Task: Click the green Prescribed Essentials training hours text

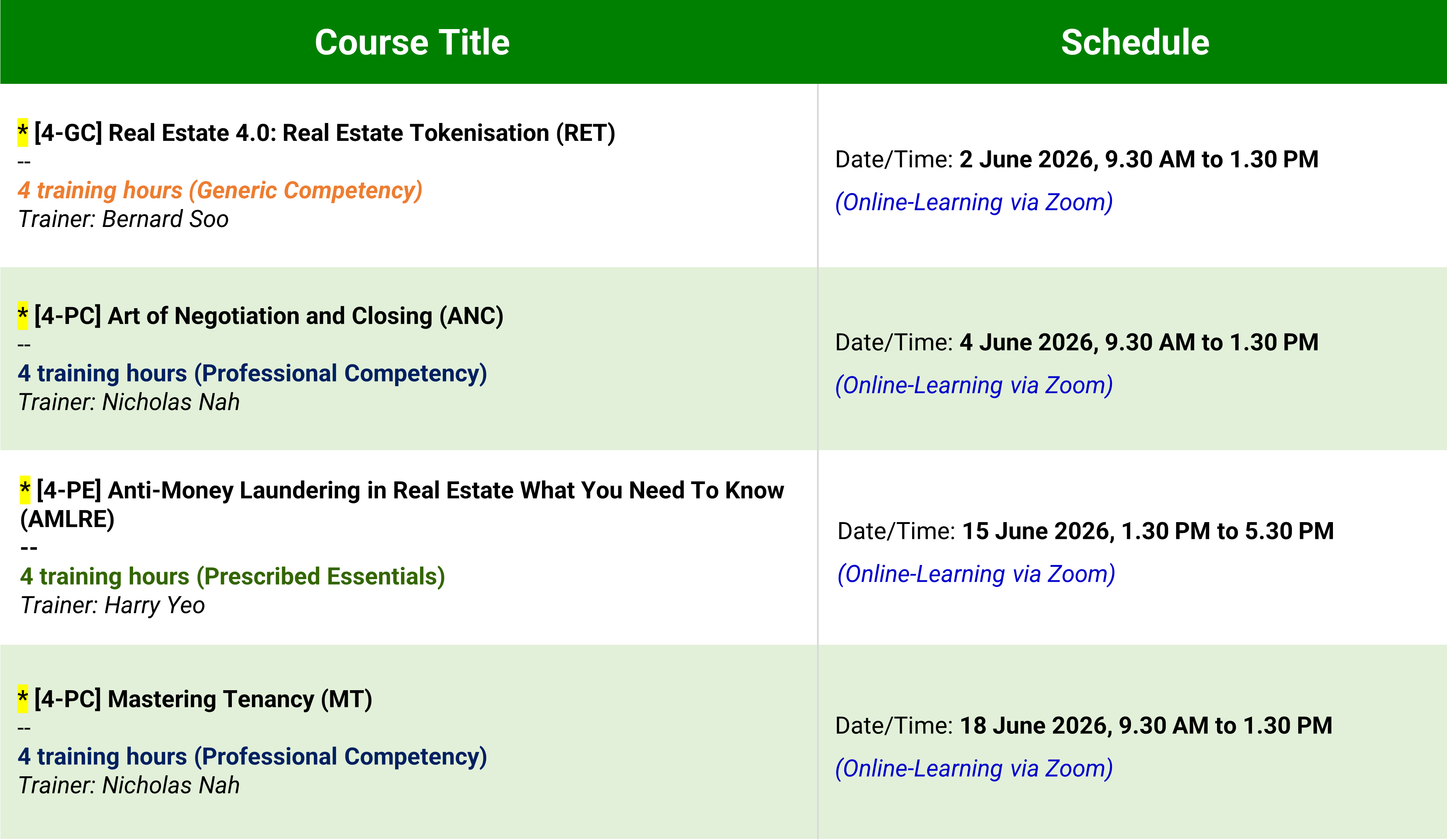Action: [233, 577]
